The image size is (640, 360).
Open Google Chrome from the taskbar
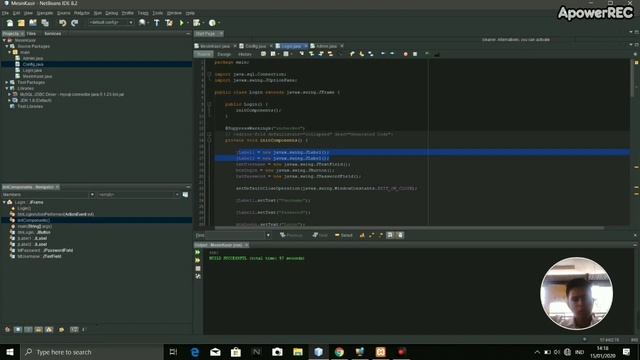(x=339, y=352)
